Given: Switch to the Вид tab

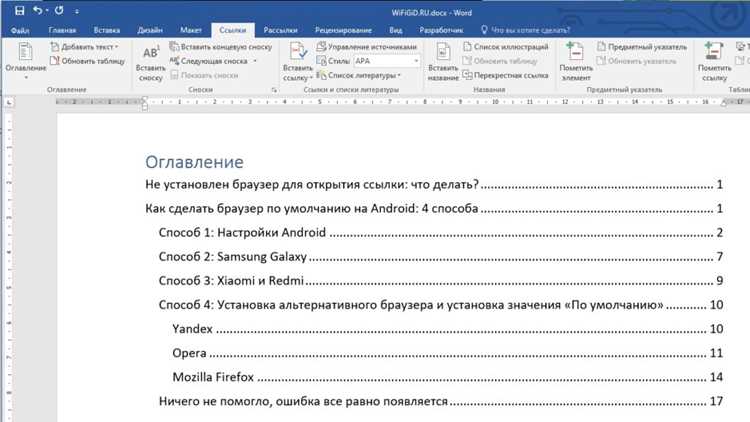Looking at the screenshot, I should (395, 30).
